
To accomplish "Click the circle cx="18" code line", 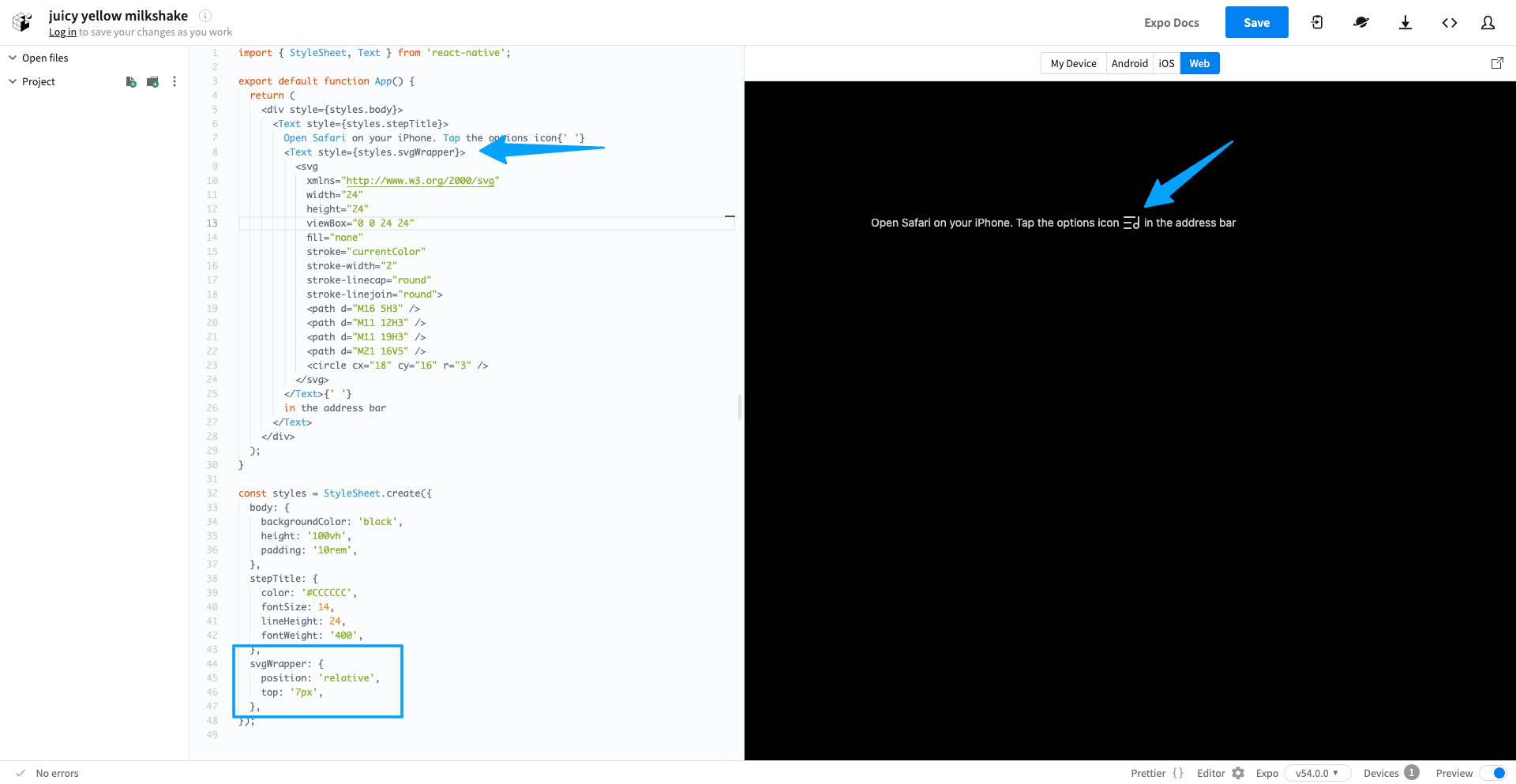I will [x=397, y=366].
